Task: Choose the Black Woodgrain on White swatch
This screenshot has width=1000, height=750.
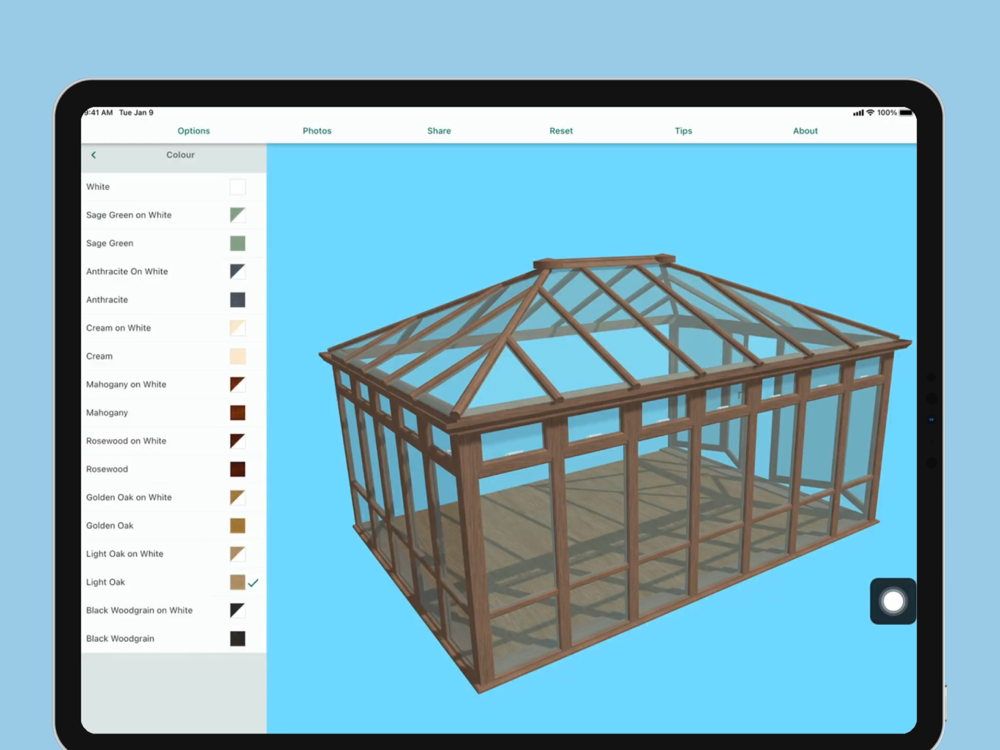Action: (x=237, y=610)
